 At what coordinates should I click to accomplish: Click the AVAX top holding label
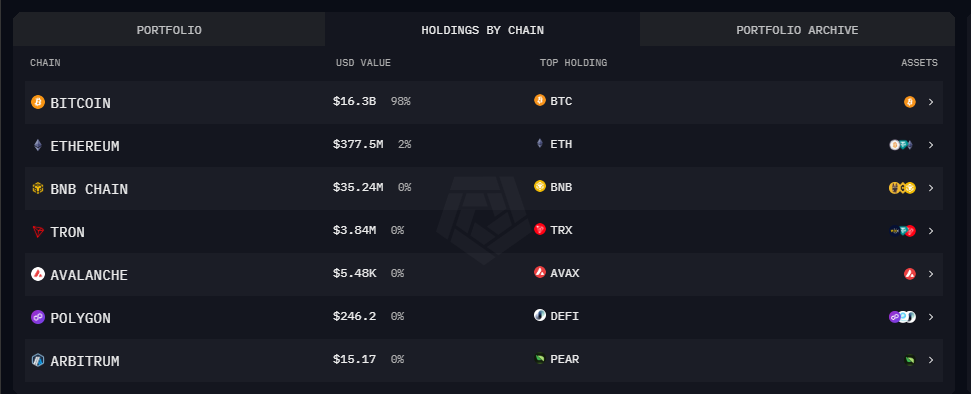(x=565, y=273)
